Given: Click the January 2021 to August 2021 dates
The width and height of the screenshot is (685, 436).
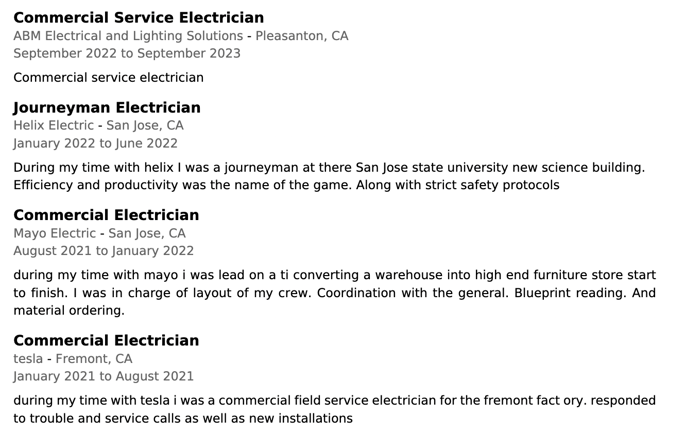Looking at the screenshot, I should point(104,376).
